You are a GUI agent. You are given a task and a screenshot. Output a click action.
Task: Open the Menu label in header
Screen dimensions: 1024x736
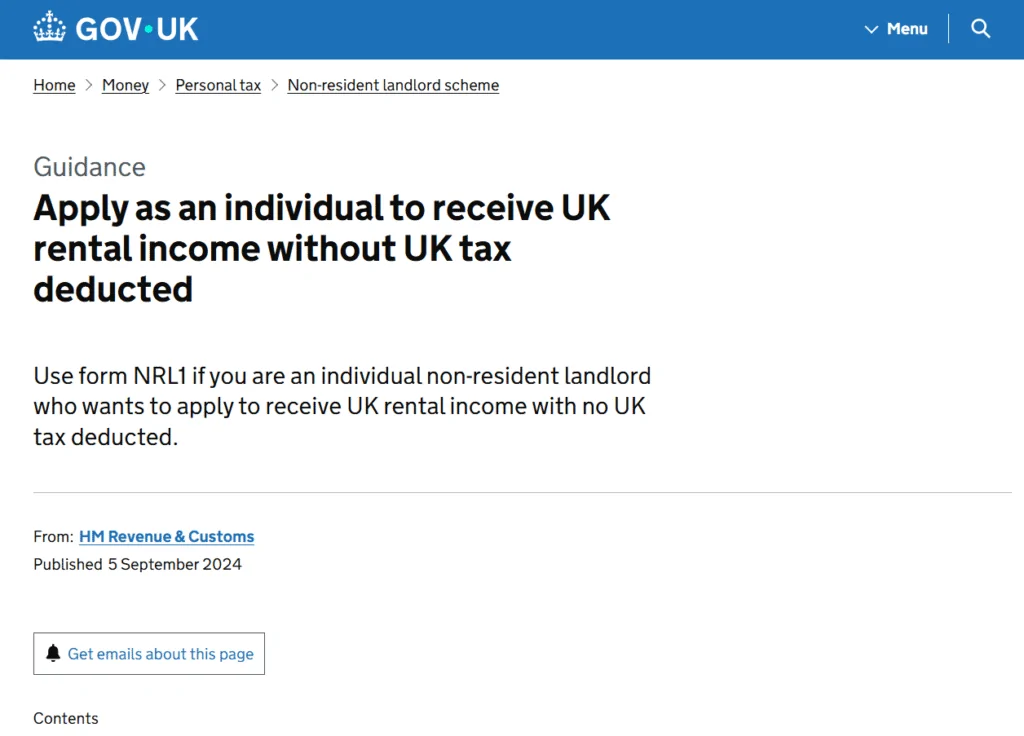907,29
